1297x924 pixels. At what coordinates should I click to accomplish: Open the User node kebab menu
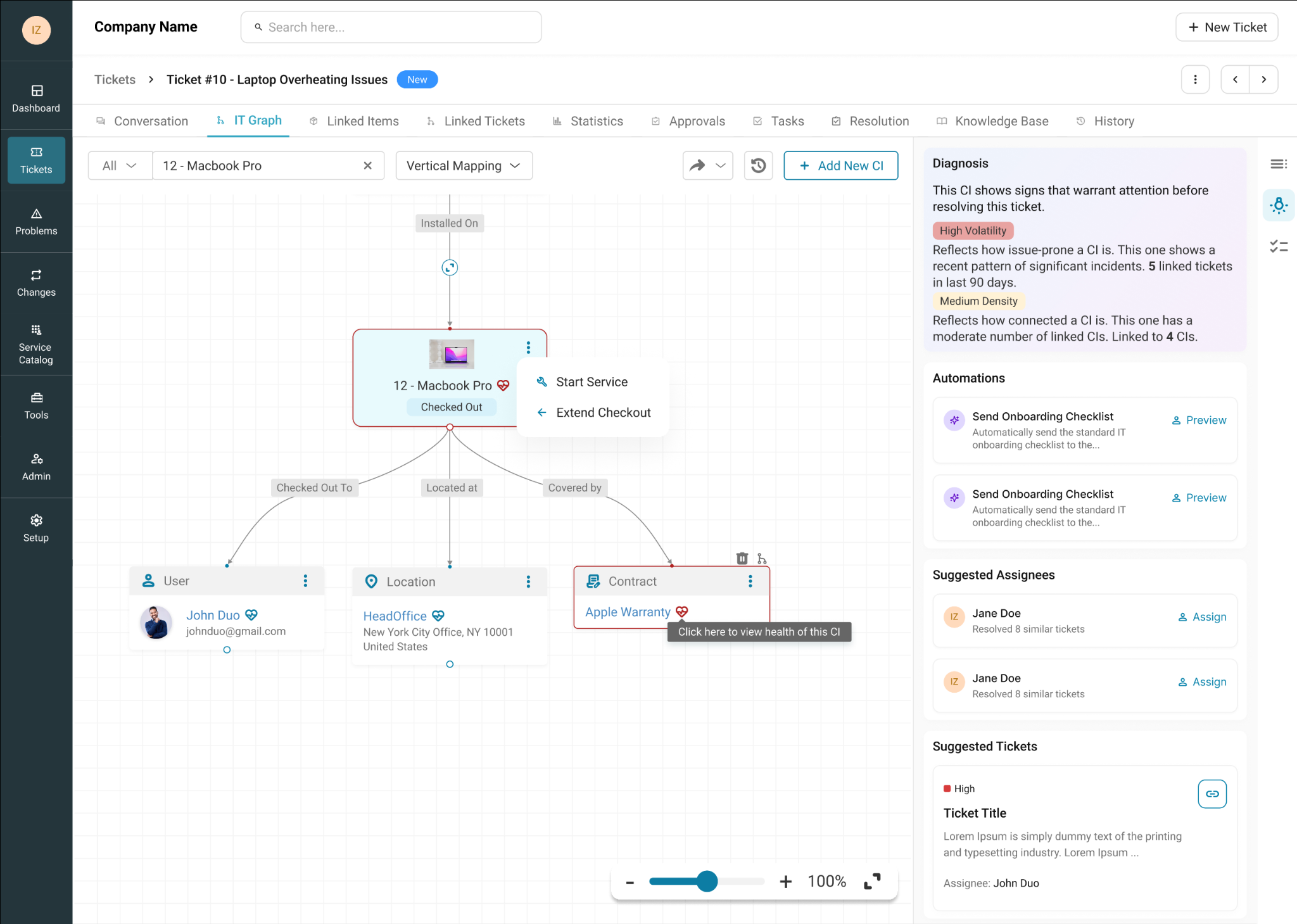click(x=305, y=581)
